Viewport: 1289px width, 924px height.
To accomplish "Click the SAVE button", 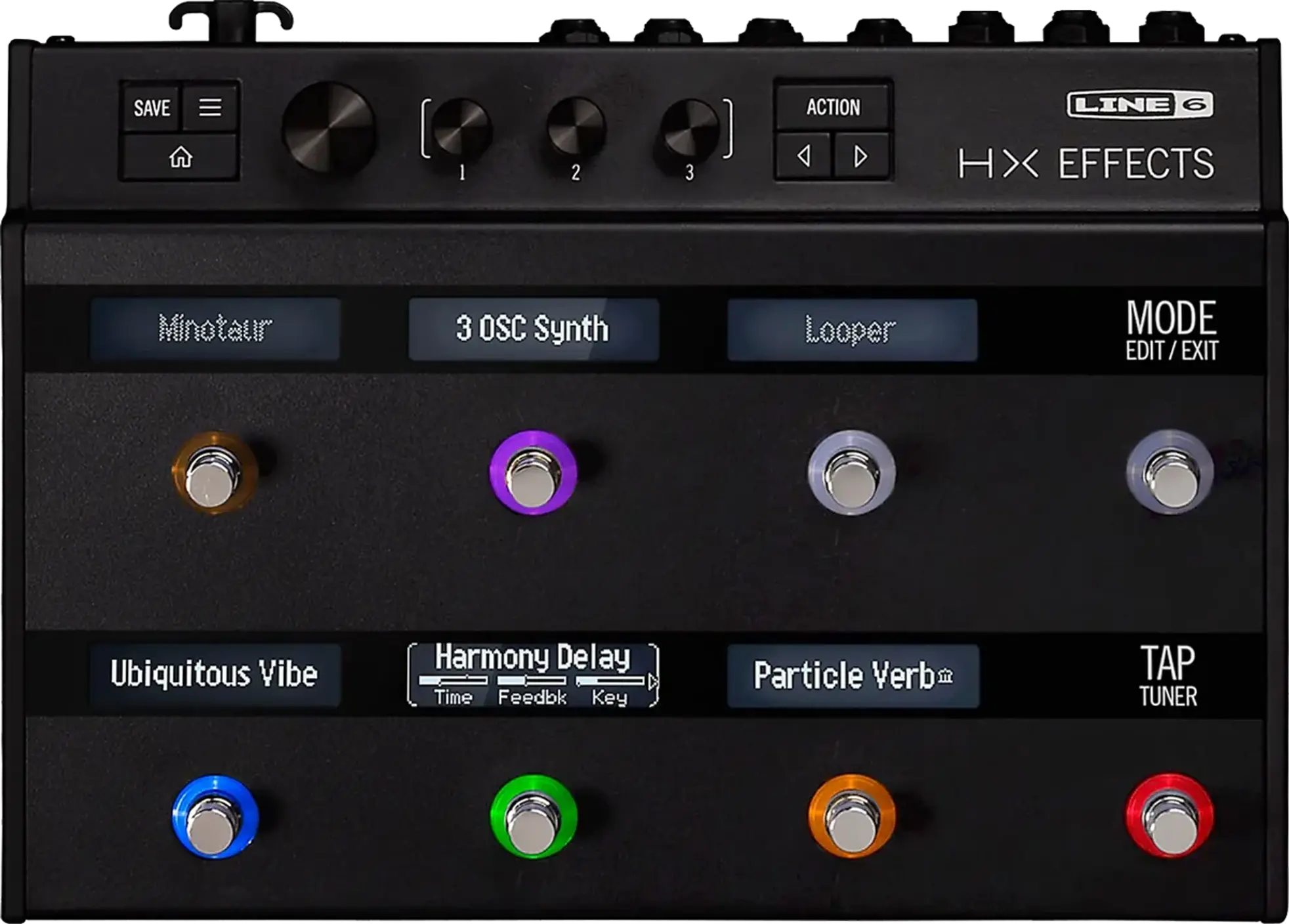I will pyautogui.click(x=152, y=108).
